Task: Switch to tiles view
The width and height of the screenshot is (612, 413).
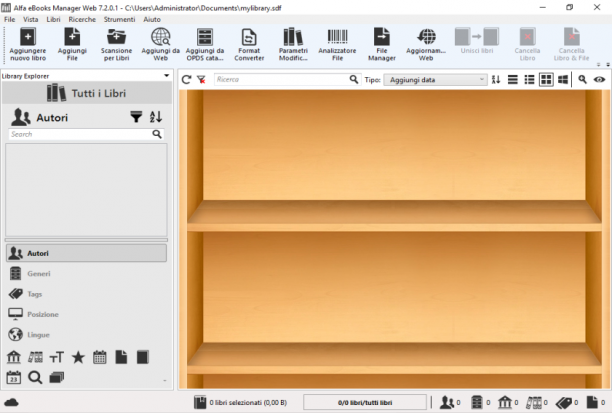Action: [563, 80]
